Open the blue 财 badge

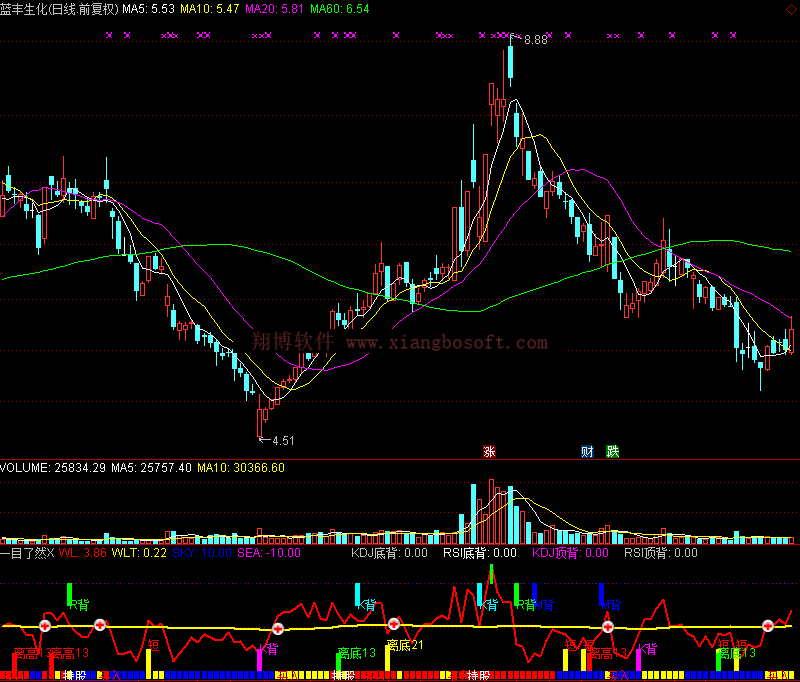pyautogui.click(x=587, y=451)
